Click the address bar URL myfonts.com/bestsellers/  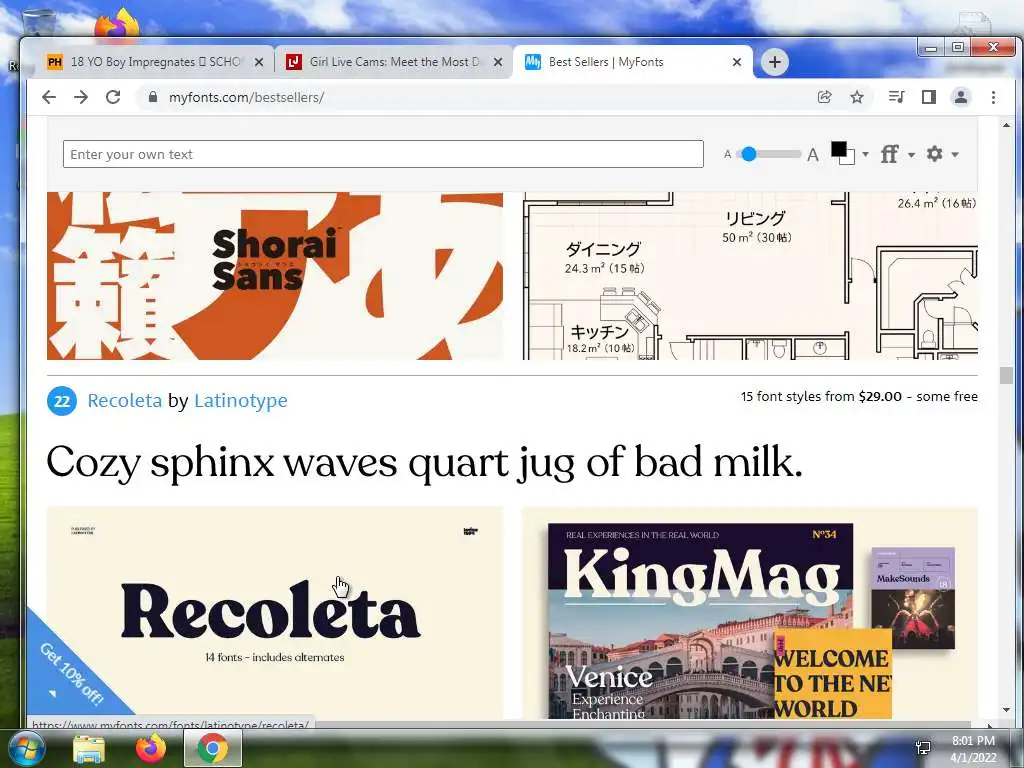coord(246,97)
